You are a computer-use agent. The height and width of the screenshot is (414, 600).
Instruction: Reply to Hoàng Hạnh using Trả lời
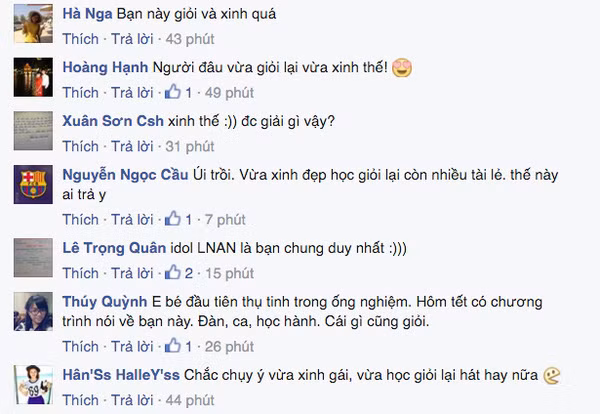point(132,93)
